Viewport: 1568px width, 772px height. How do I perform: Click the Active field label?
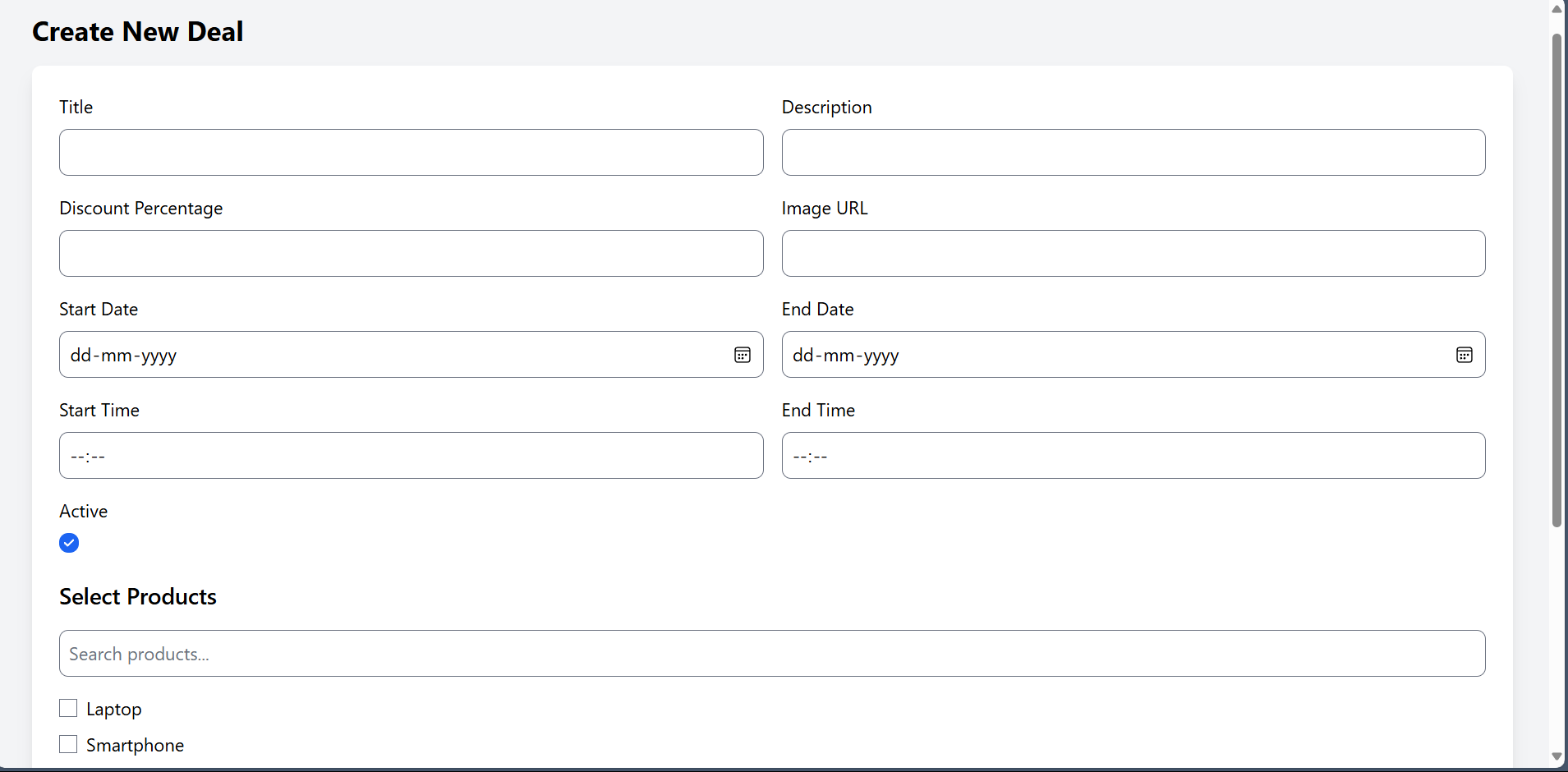(84, 511)
